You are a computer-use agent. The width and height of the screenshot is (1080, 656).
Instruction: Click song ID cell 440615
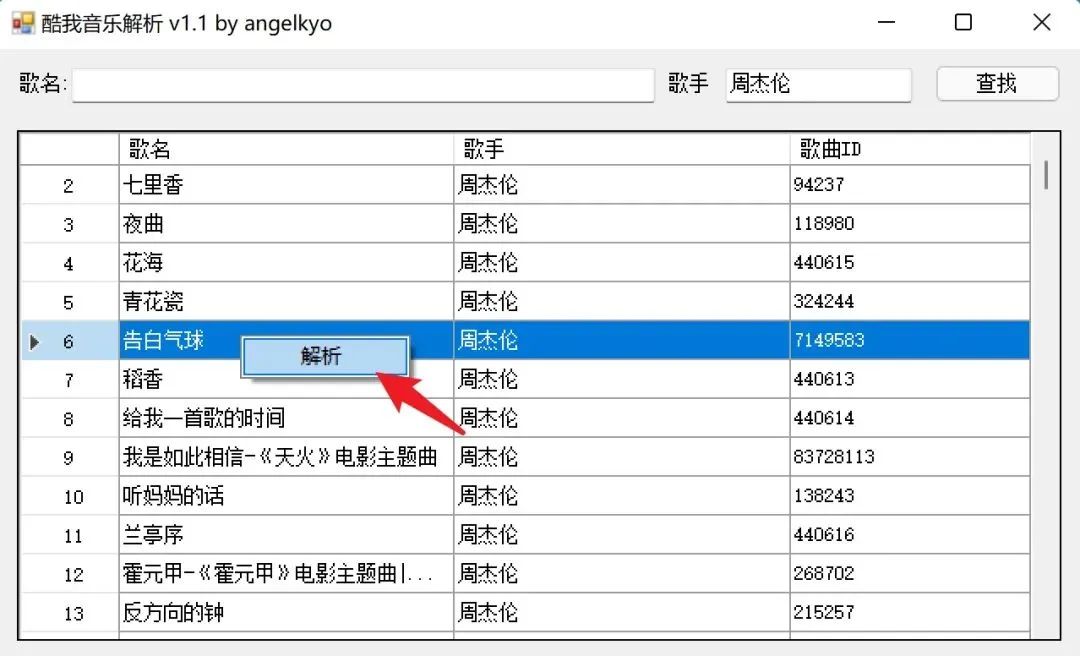point(910,263)
